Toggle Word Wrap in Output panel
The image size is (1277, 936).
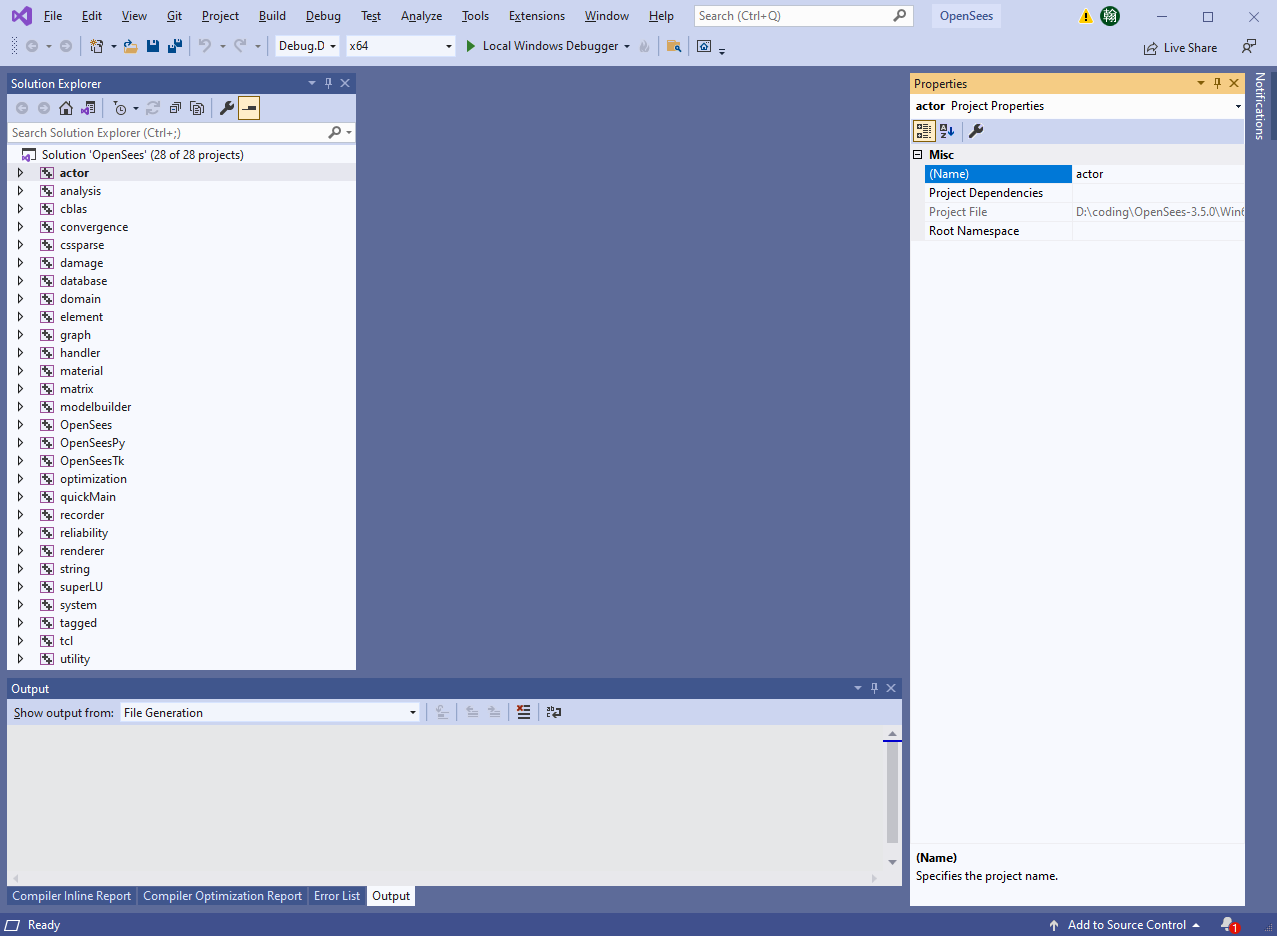point(554,712)
